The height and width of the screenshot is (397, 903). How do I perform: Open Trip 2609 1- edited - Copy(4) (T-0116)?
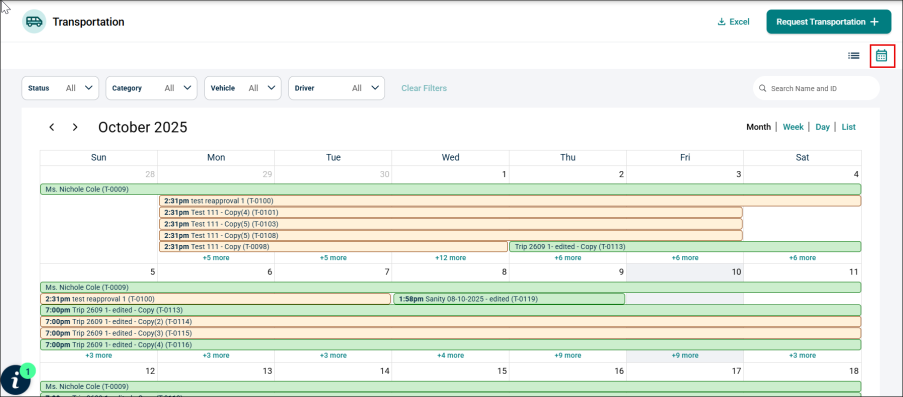(x=451, y=345)
